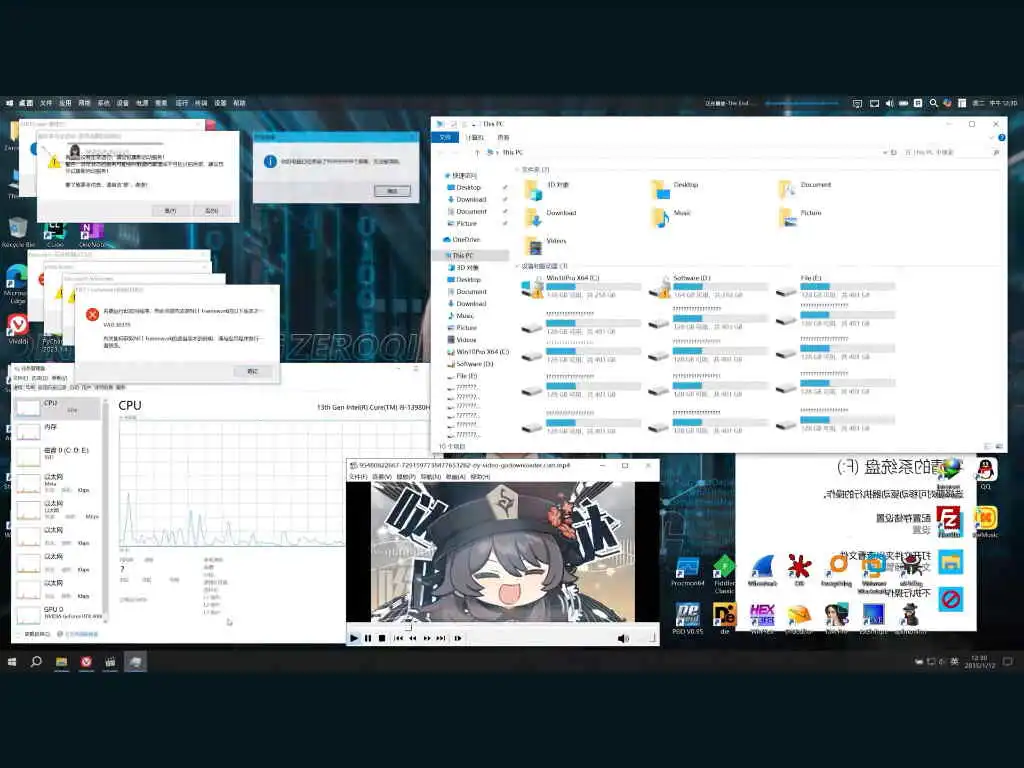Mute the media player audio

(622, 638)
